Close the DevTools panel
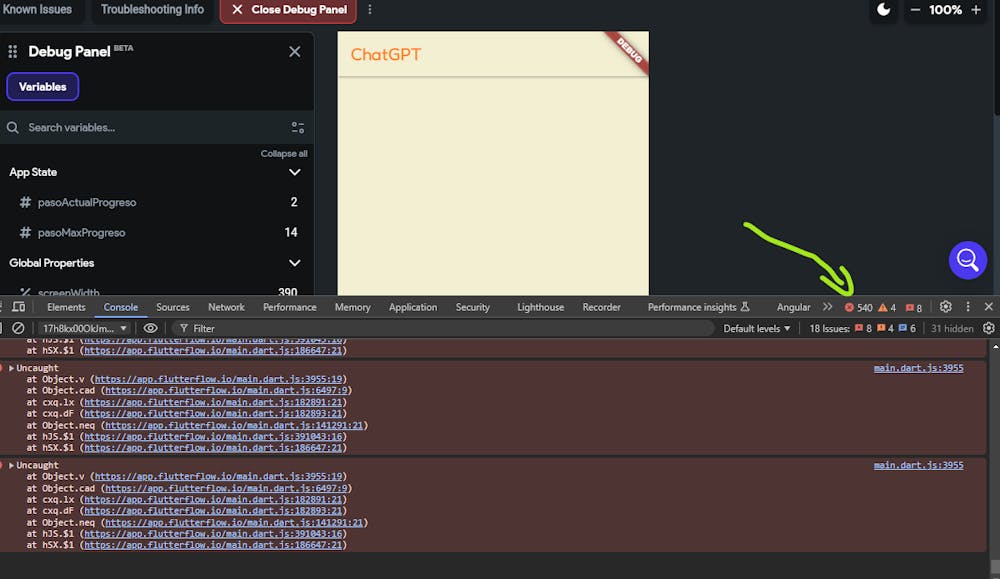The image size is (1000, 579). coord(989,307)
